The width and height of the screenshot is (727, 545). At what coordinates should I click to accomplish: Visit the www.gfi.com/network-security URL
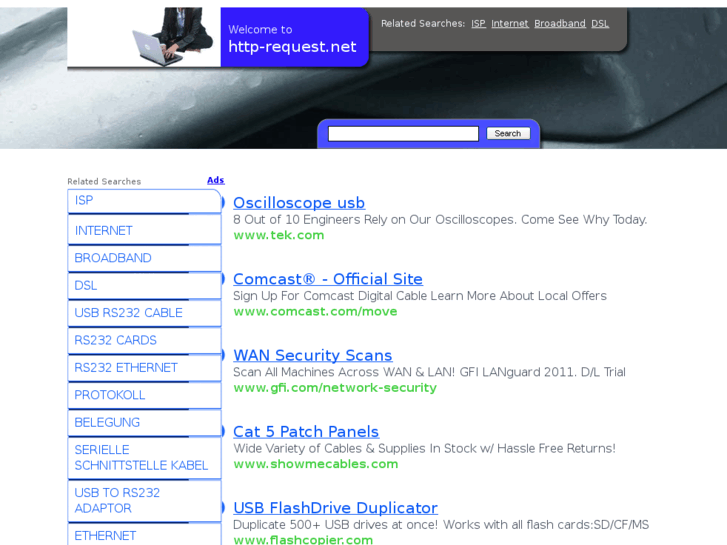click(335, 388)
